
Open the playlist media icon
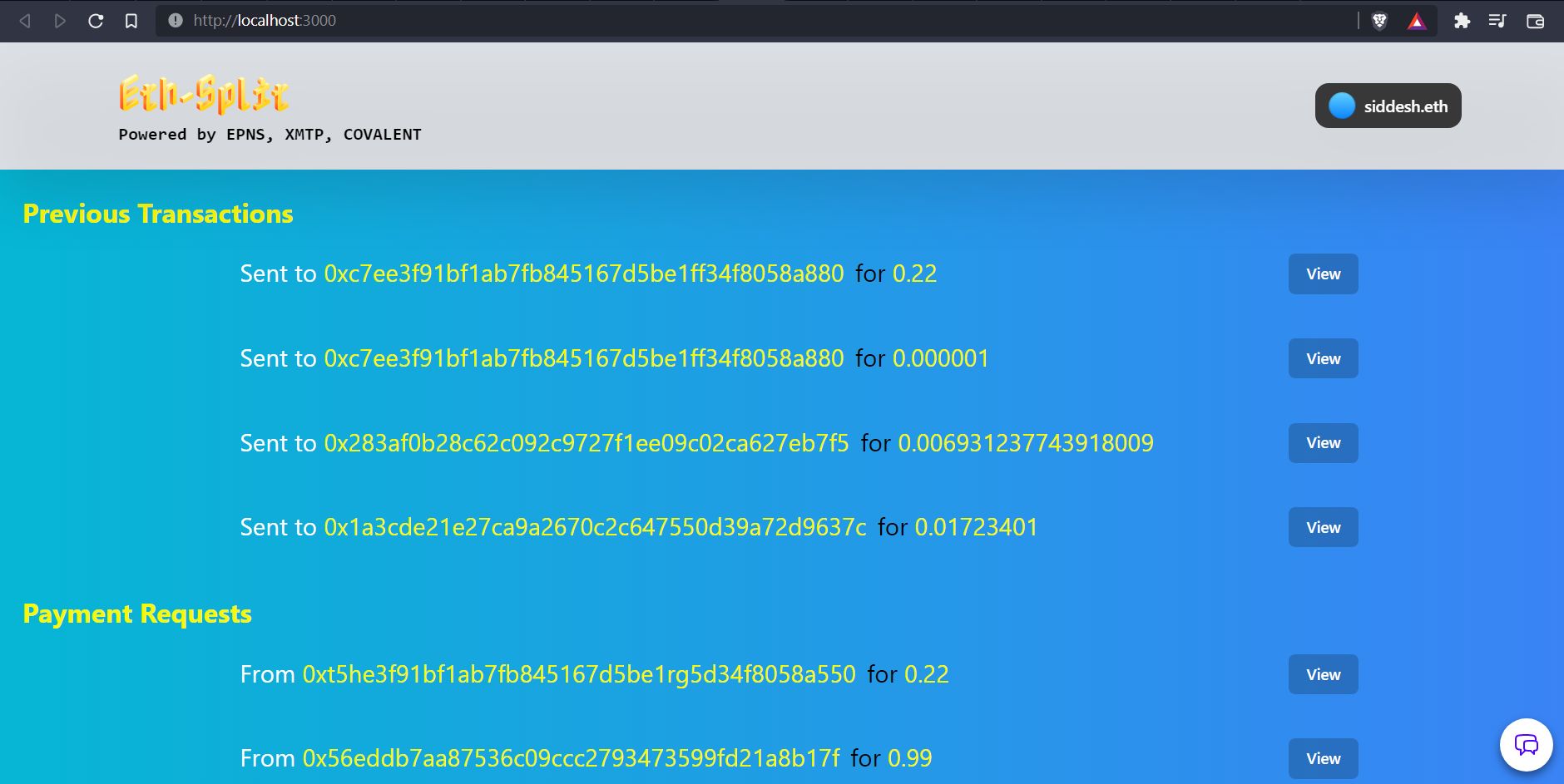coord(1497,21)
